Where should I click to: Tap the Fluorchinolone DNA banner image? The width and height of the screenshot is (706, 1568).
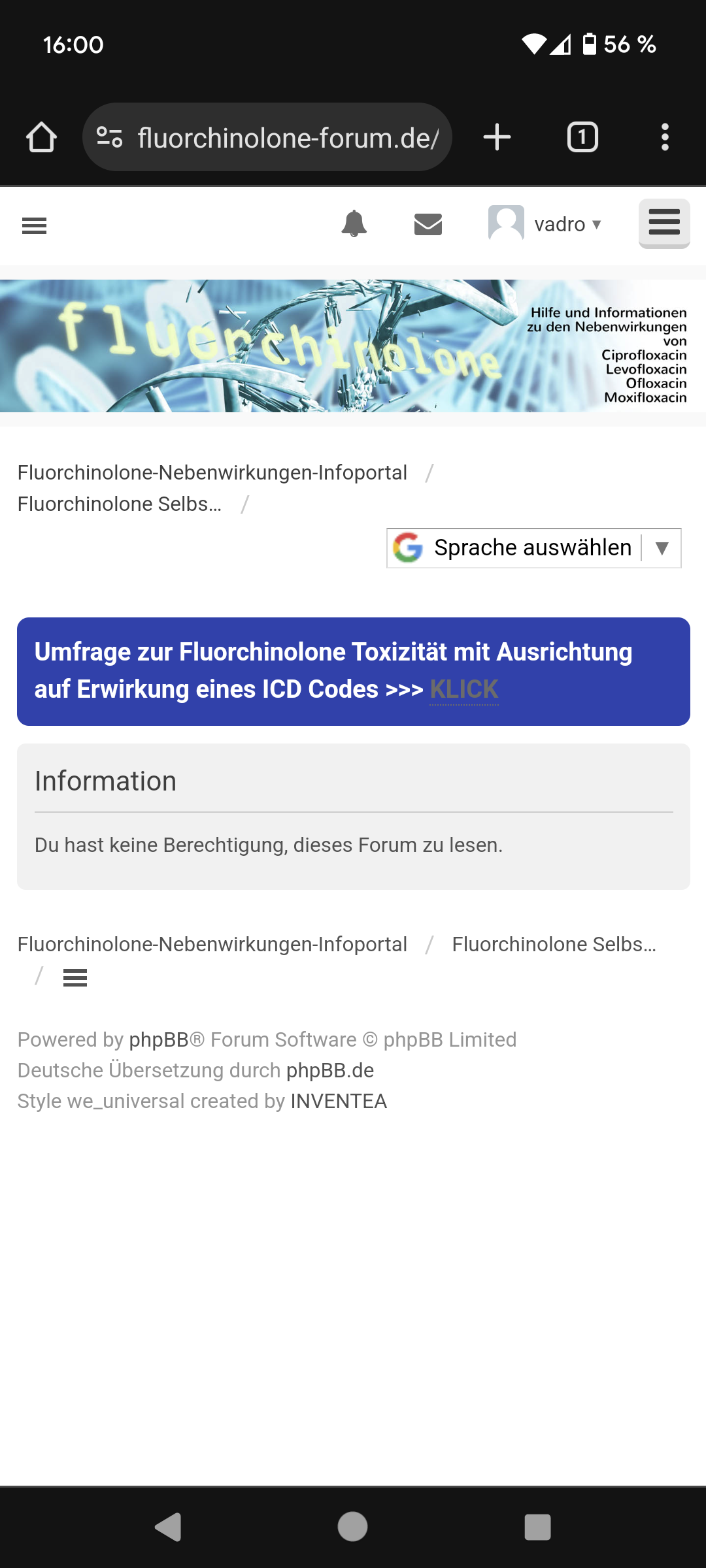(x=353, y=346)
